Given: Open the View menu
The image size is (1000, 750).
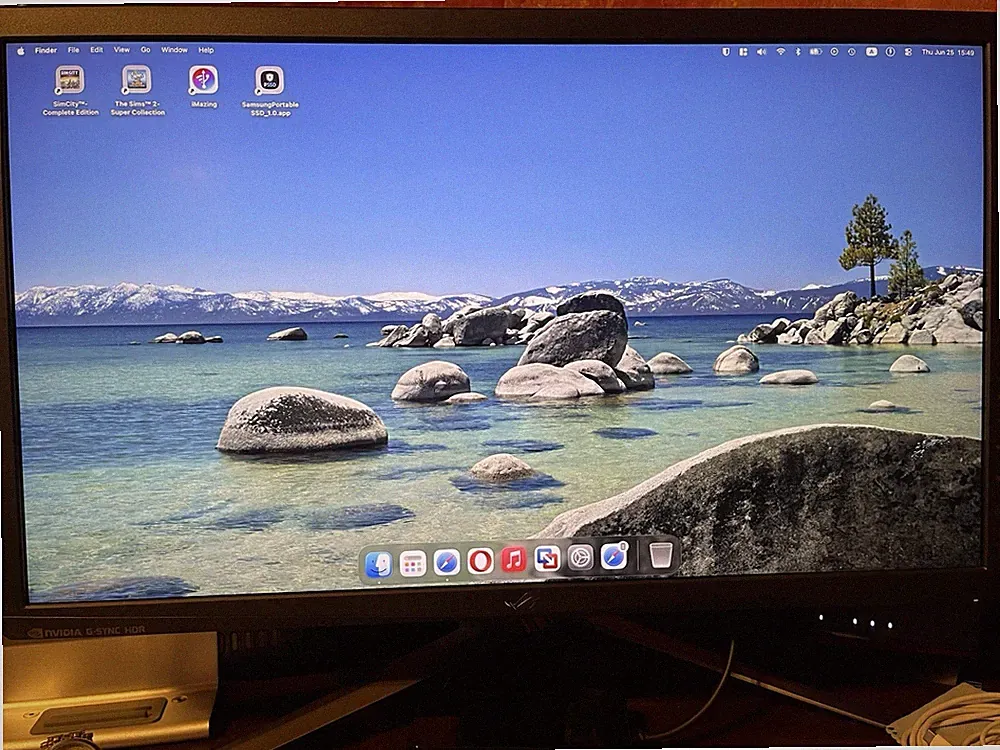Looking at the screenshot, I should [121, 50].
